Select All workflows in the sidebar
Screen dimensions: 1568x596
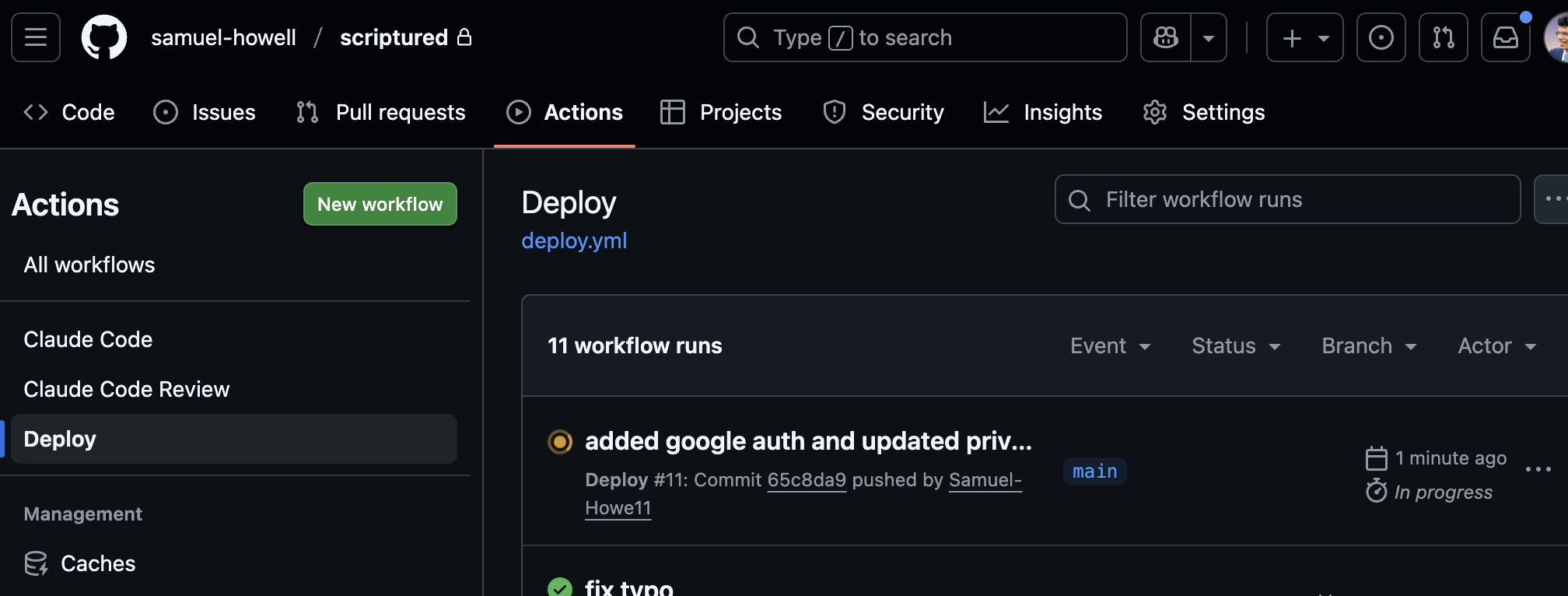click(x=89, y=265)
